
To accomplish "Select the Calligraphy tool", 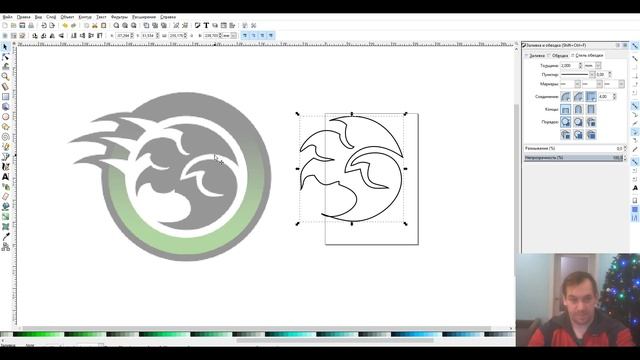I will [x=5, y=167].
